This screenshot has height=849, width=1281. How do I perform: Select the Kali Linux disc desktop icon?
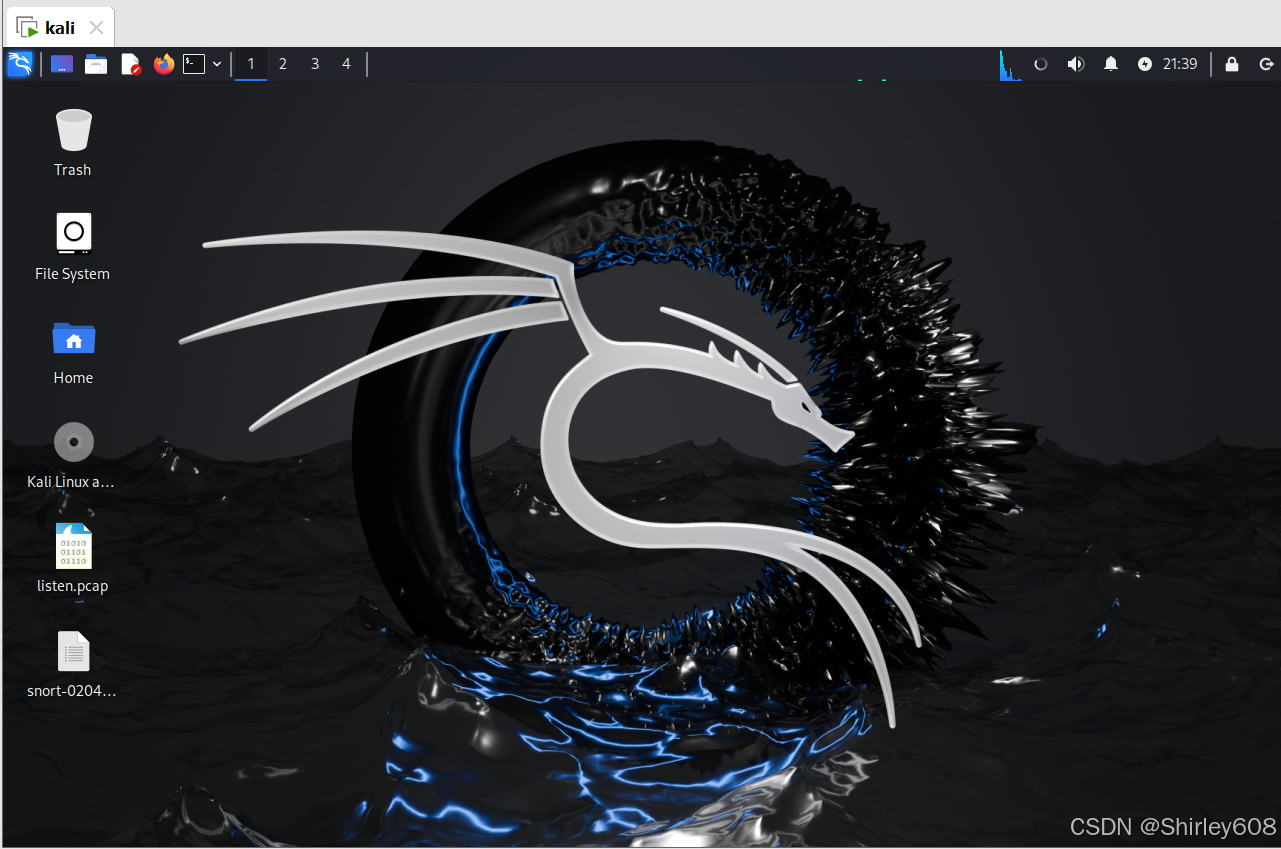click(73, 455)
